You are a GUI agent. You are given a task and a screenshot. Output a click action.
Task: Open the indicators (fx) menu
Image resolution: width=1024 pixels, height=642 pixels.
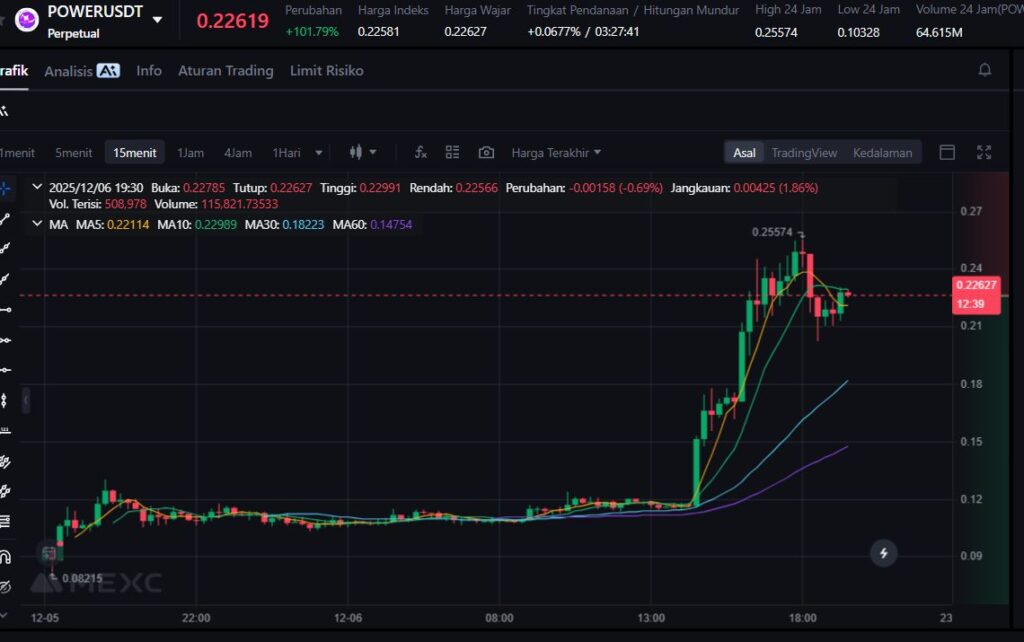[421, 153]
